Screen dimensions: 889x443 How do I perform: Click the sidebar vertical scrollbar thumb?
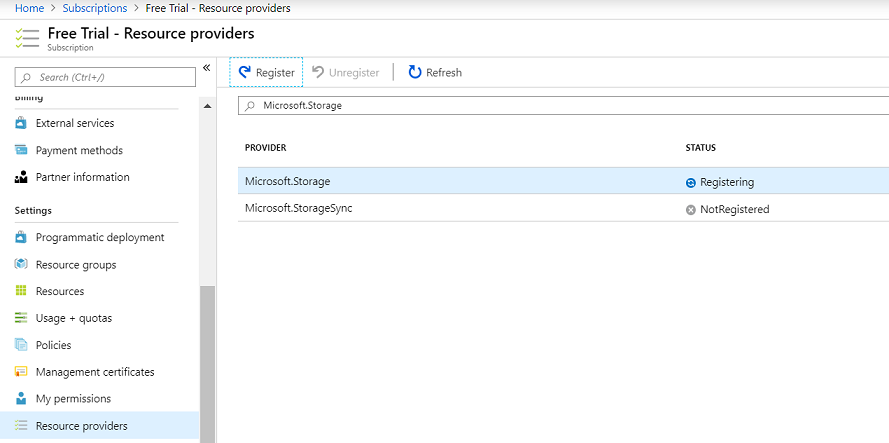pos(208,360)
